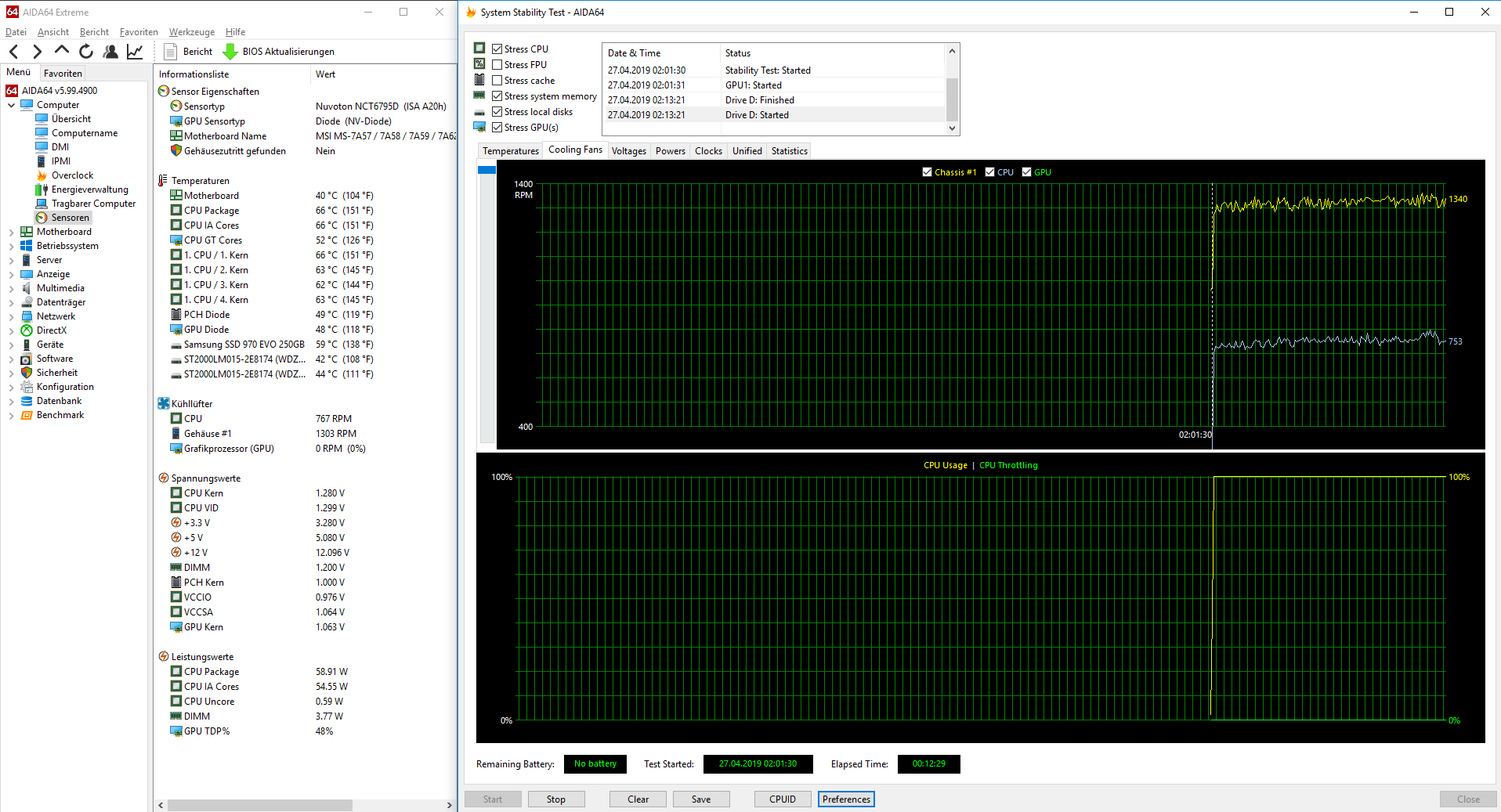Click the Spannungswerte voltage icon
This screenshot has height=812, width=1501.
[164, 478]
